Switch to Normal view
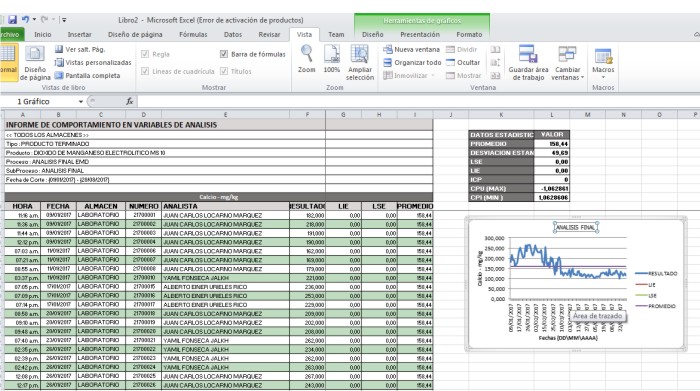 coord(8,62)
